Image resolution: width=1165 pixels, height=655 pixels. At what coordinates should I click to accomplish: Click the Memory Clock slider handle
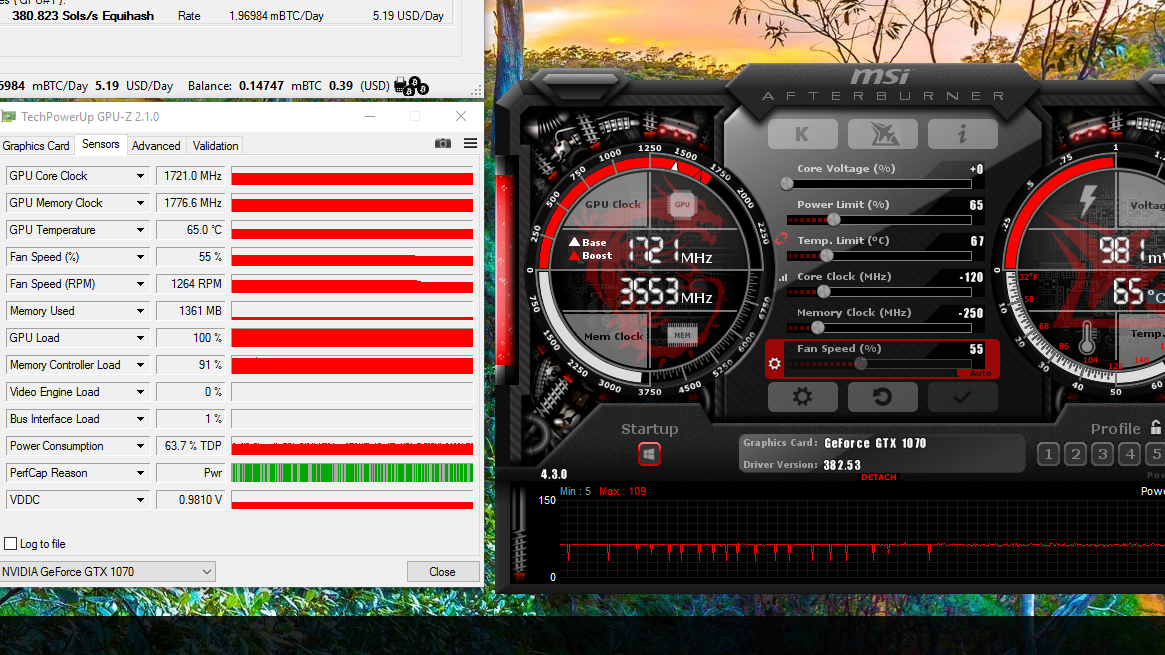point(817,328)
